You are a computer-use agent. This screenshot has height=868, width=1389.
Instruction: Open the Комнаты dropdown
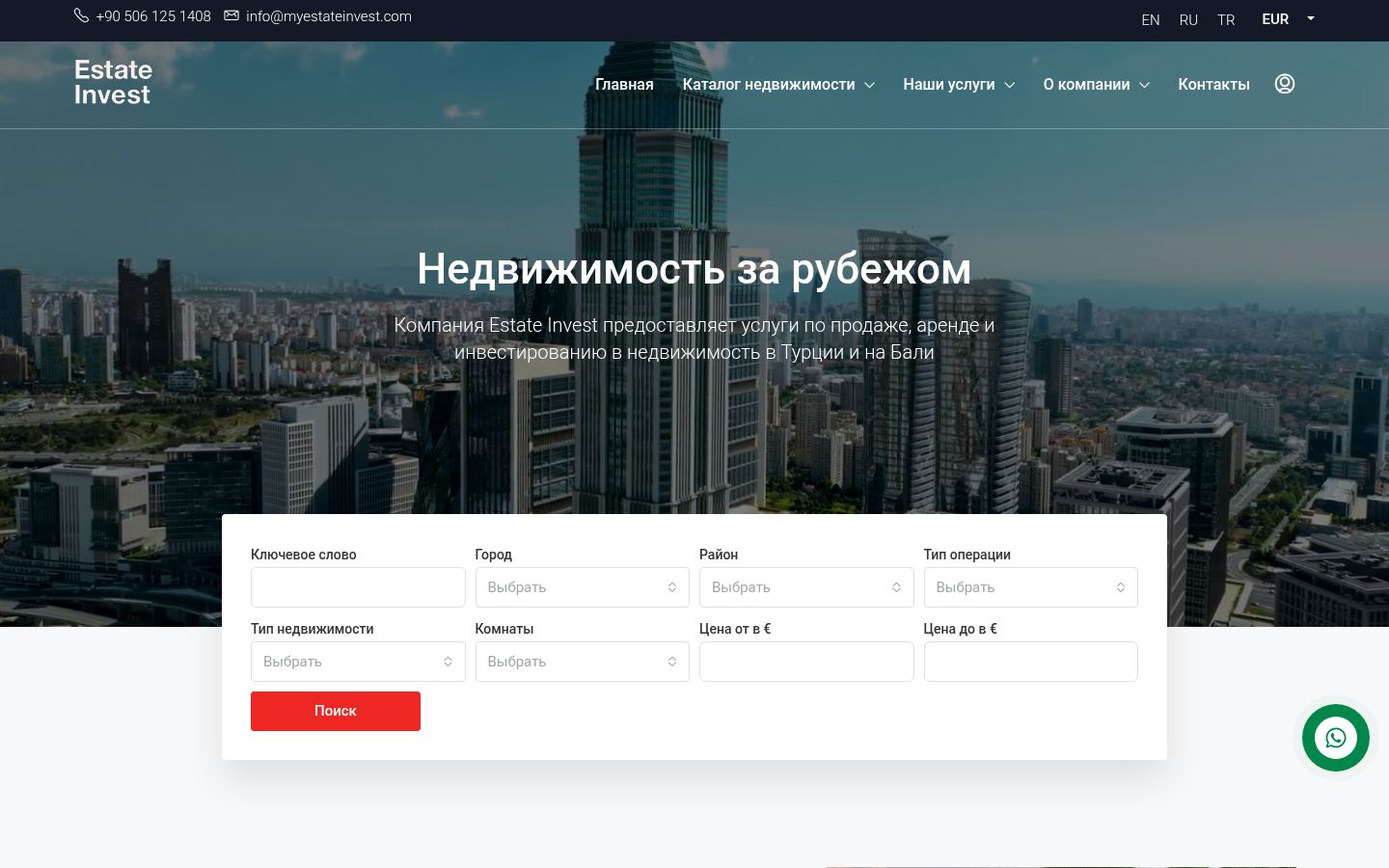pos(583,662)
